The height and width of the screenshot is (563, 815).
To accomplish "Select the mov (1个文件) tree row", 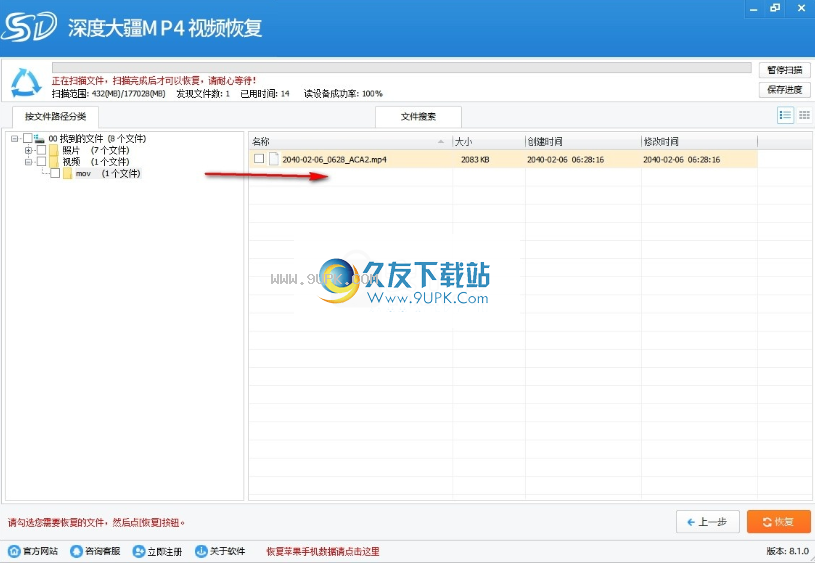I will tap(108, 173).
